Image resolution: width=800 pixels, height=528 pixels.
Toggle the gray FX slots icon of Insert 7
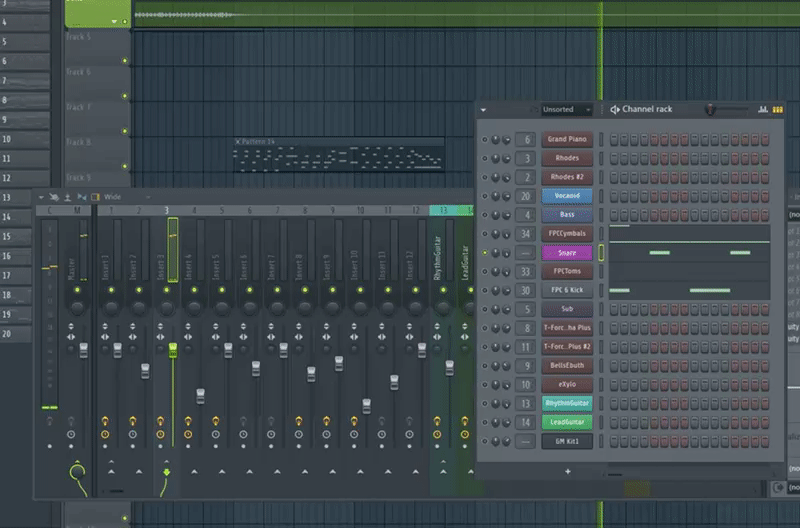click(271, 421)
